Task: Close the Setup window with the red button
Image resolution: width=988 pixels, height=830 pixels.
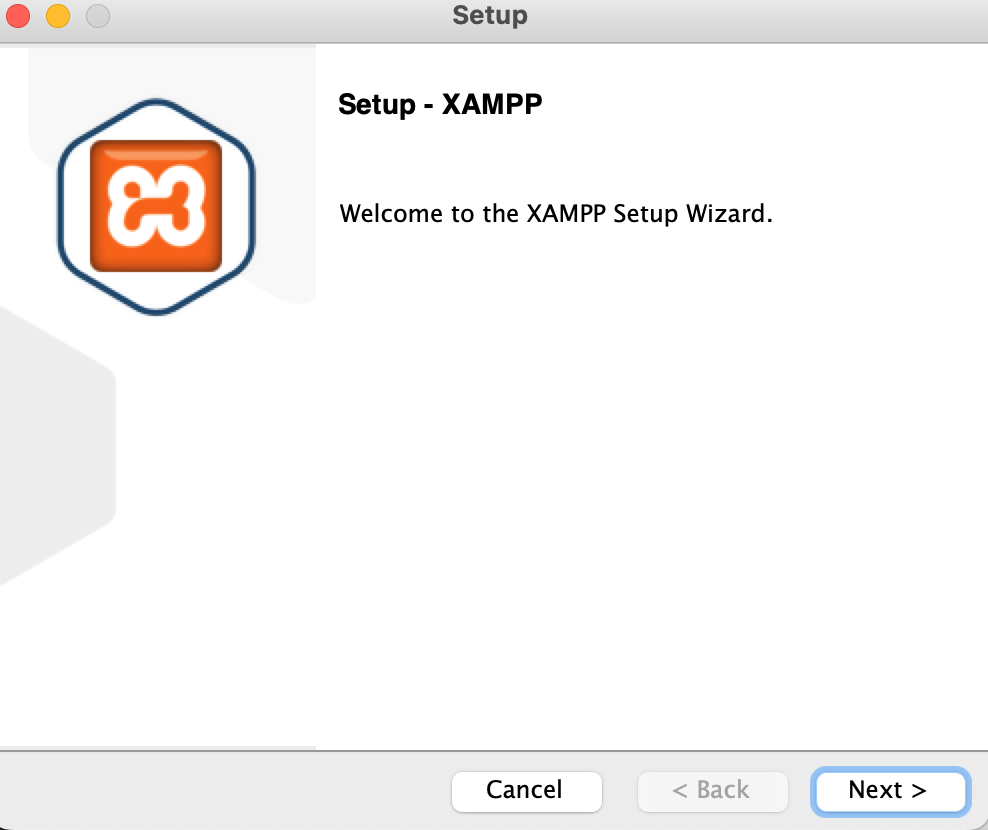Action: point(18,16)
